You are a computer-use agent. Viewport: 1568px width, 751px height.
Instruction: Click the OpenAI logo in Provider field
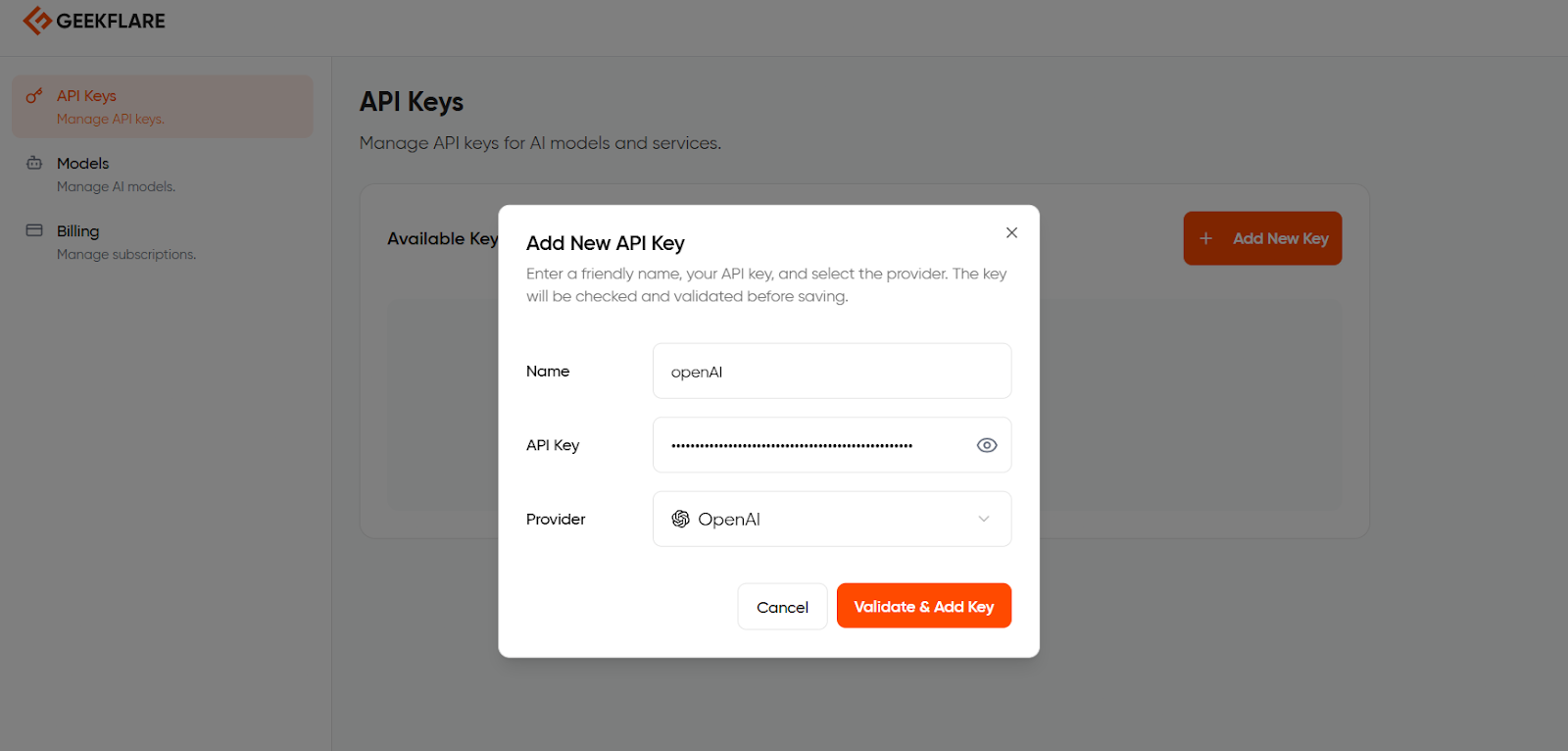(680, 519)
